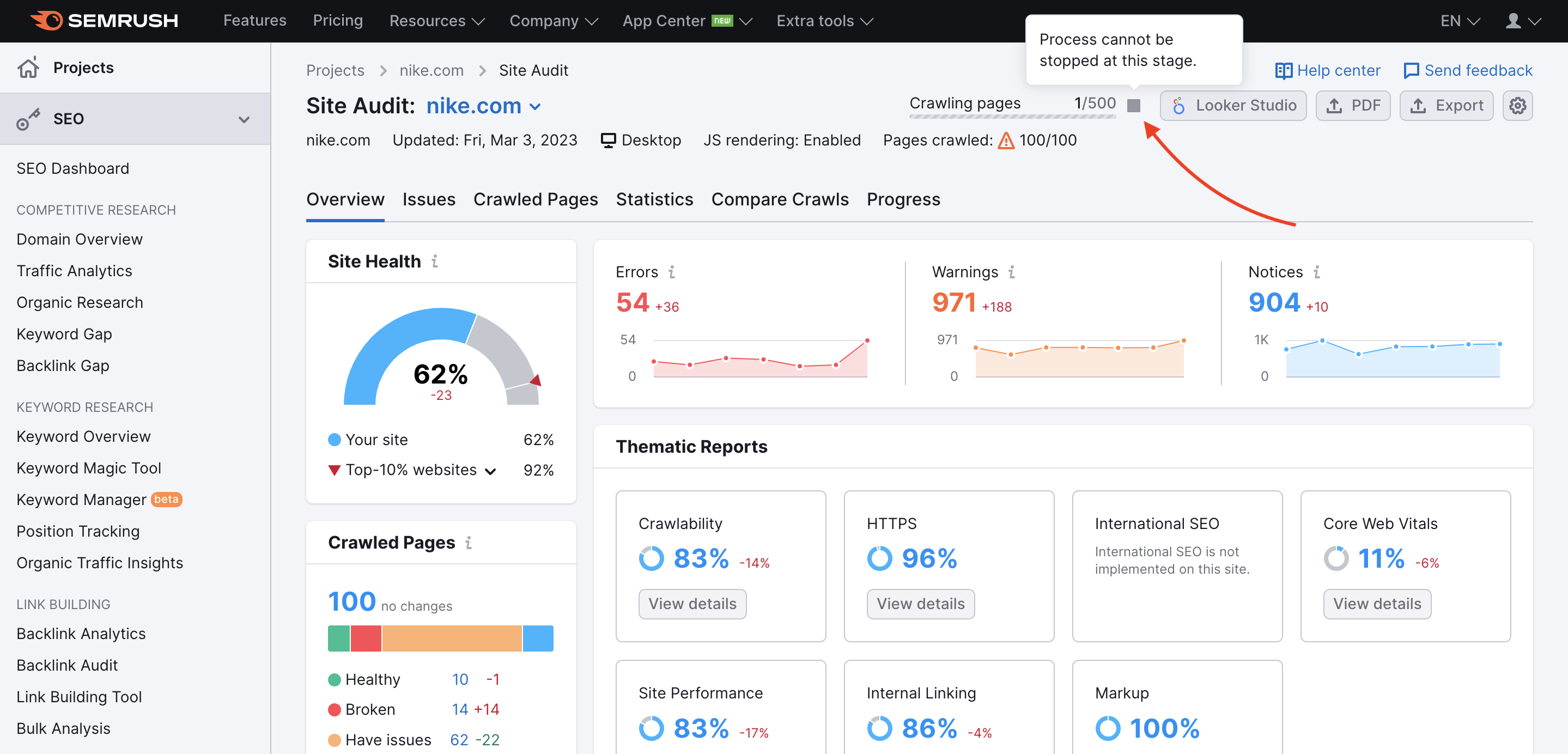The width and height of the screenshot is (1568, 754).
Task: Open SEO Dashboard in sidebar
Action: [x=72, y=168]
